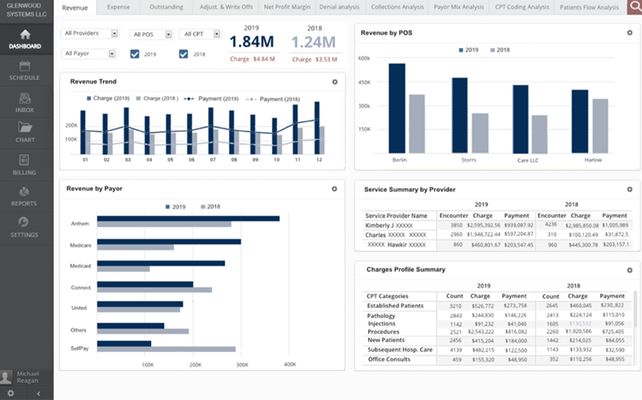
Task: Collapse the sidebar with the left arrow
Action: tap(37, 393)
